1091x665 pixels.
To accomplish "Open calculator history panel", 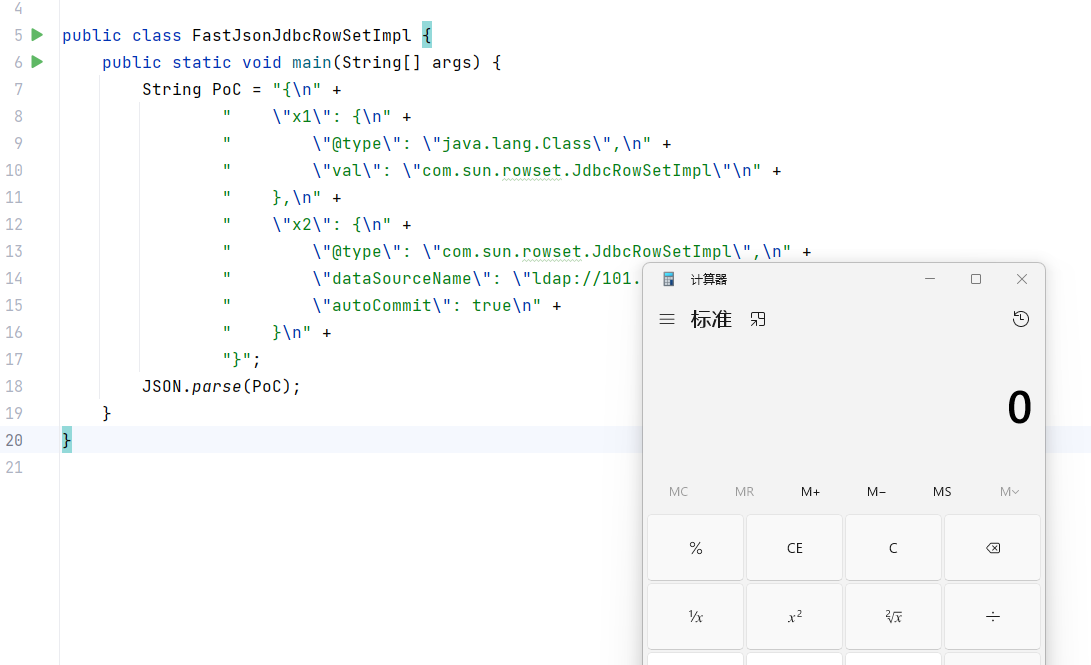I will click(1021, 319).
